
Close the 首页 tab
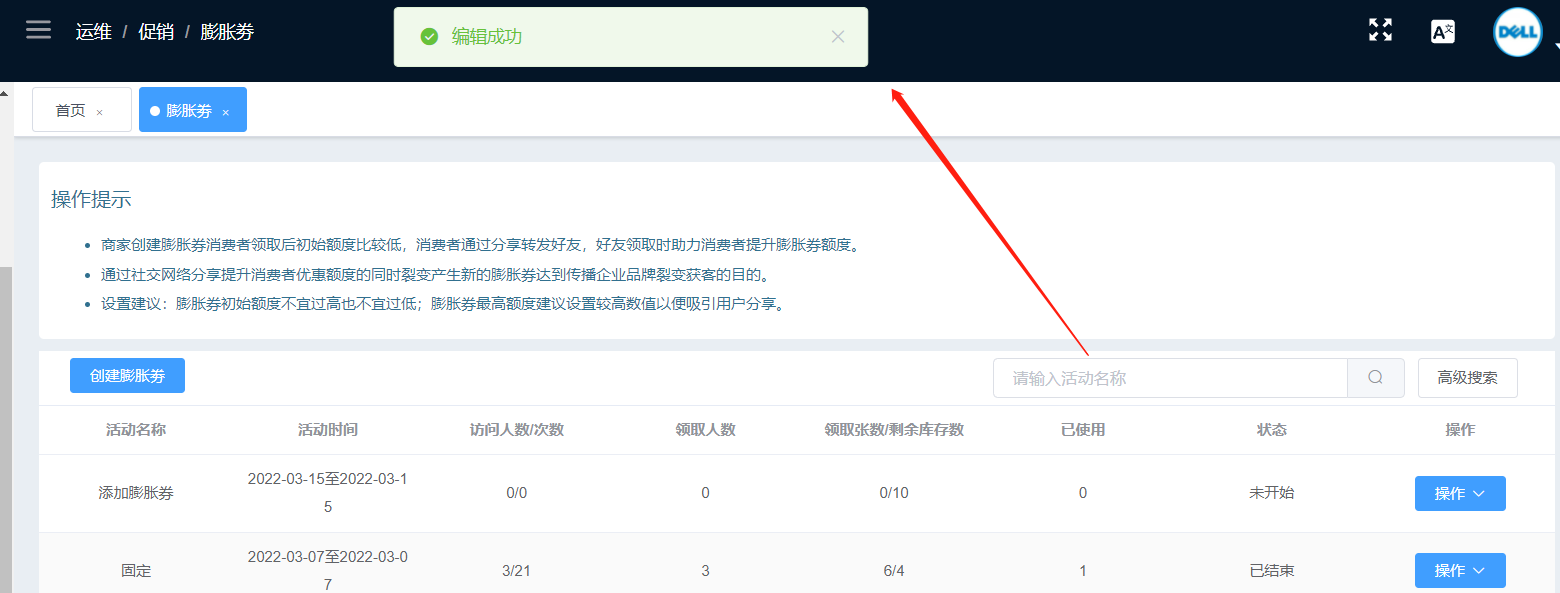[99, 113]
